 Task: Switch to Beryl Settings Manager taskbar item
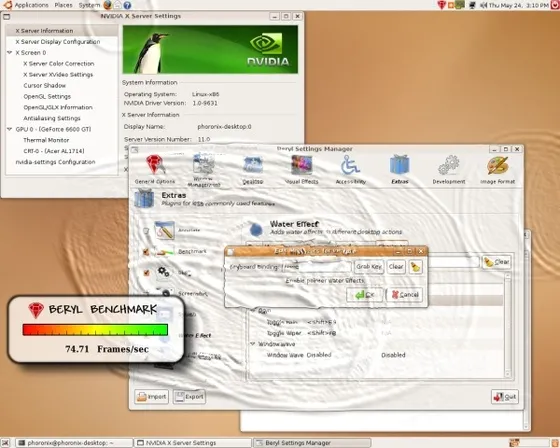point(312,443)
